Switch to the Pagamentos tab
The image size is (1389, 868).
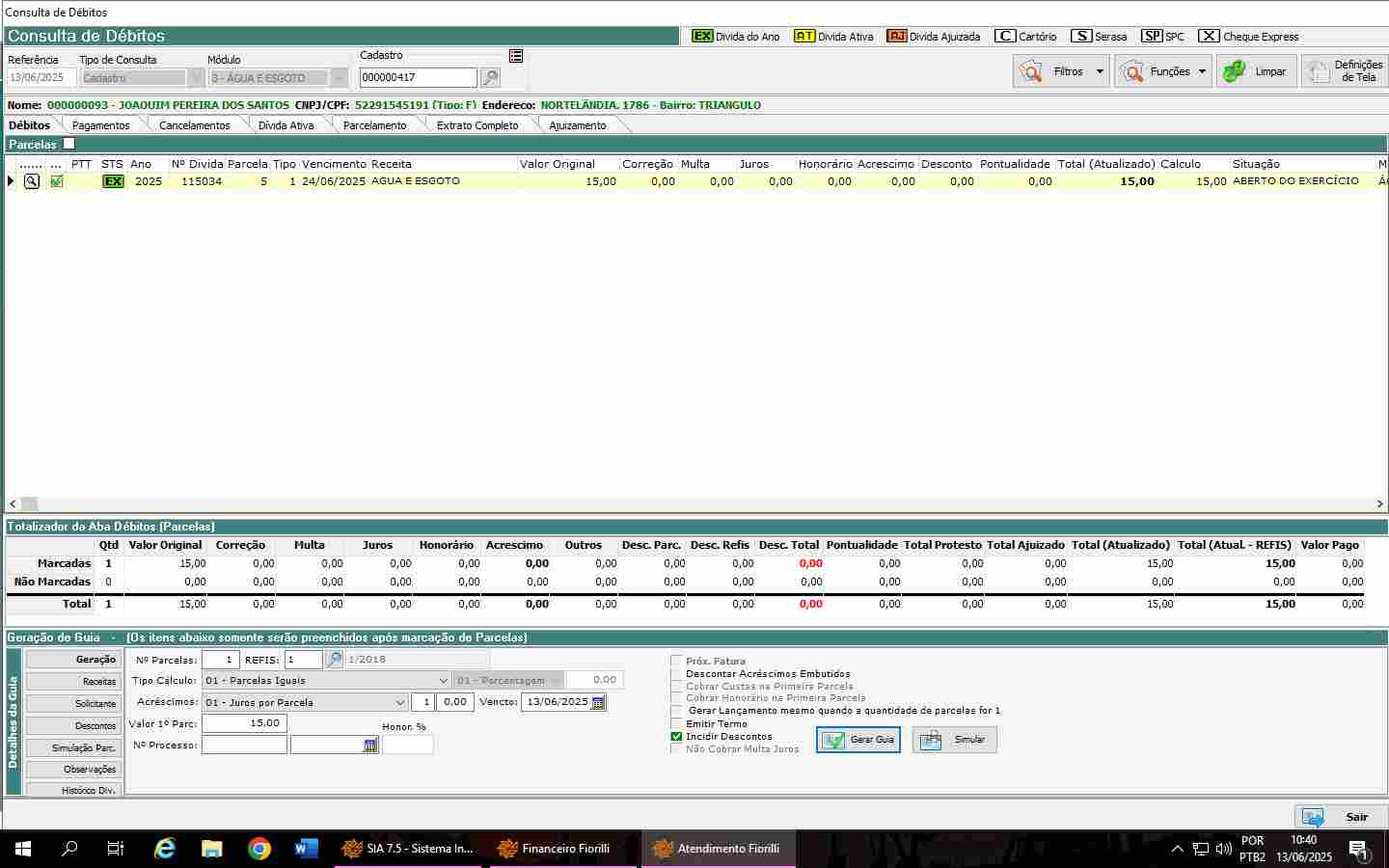(100, 125)
